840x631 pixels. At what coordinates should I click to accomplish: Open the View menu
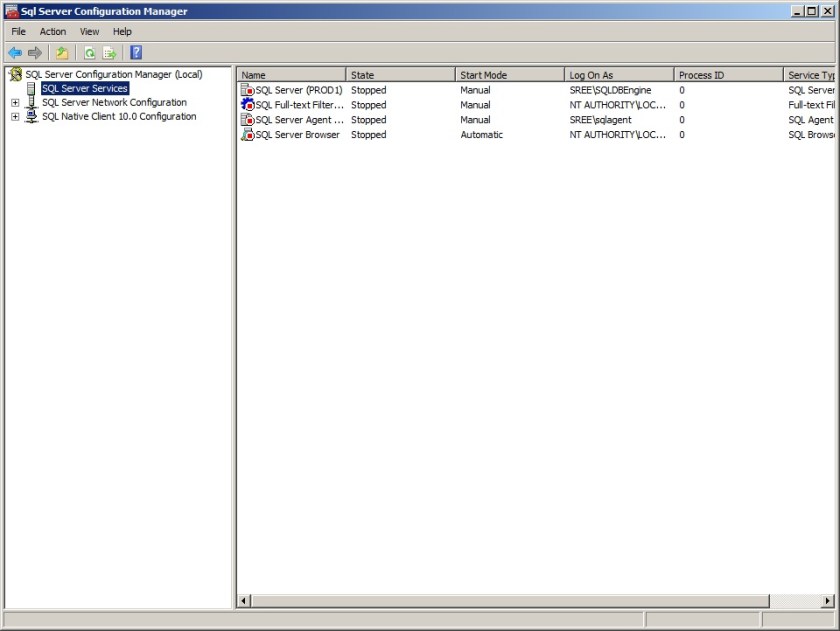pyautogui.click(x=89, y=32)
